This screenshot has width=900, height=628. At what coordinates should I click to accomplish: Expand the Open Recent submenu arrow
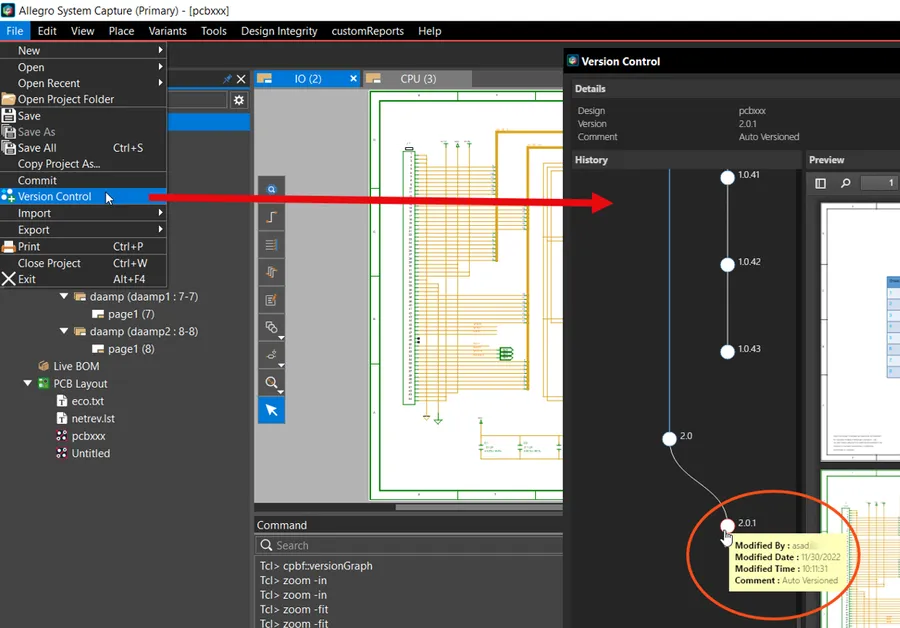pyautogui.click(x=160, y=83)
